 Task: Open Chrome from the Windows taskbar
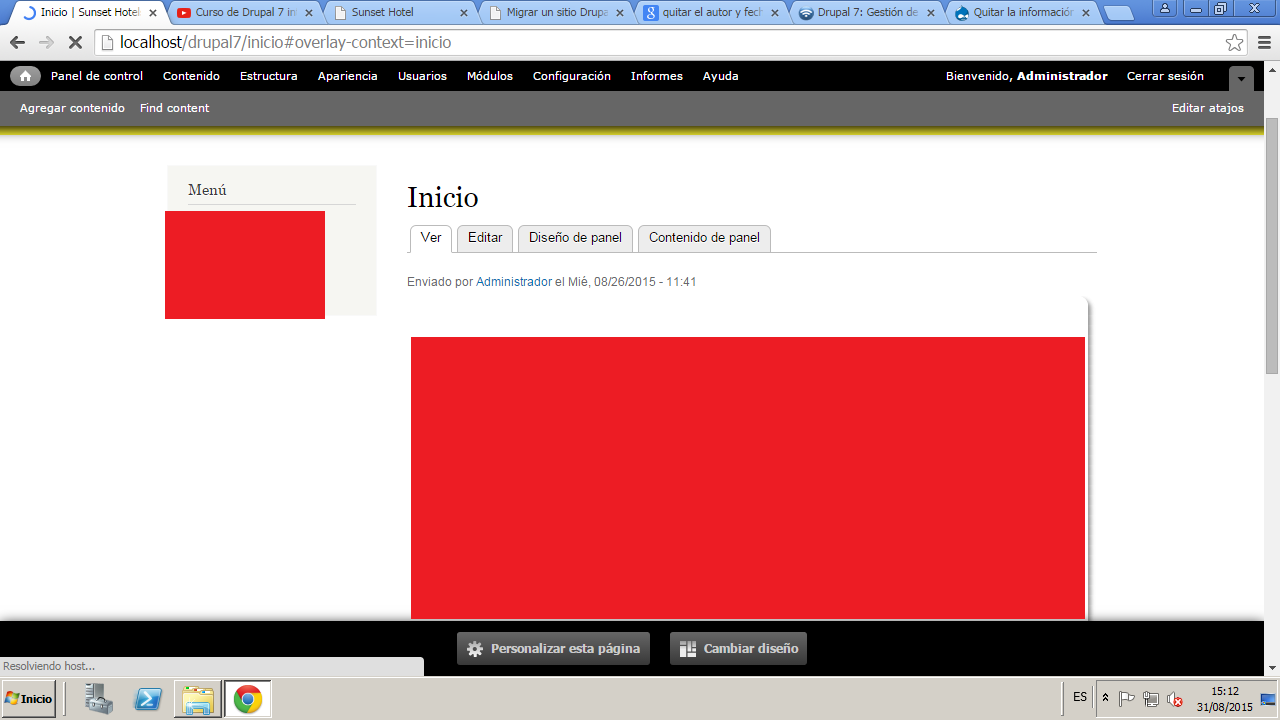coord(247,699)
